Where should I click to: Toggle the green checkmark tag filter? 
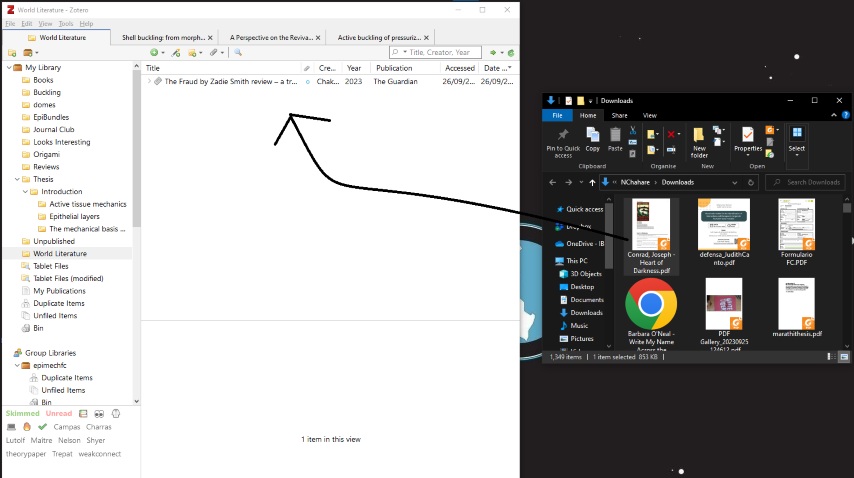[42, 427]
